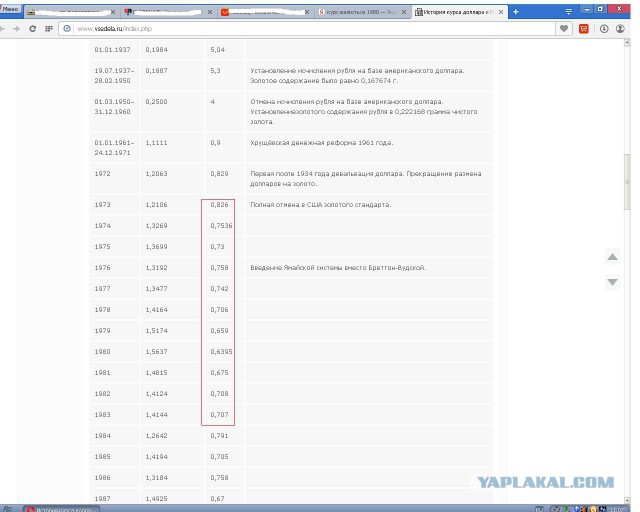Close the second browser tab
Viewport: 640px width, 512px height.
point(210,12)
